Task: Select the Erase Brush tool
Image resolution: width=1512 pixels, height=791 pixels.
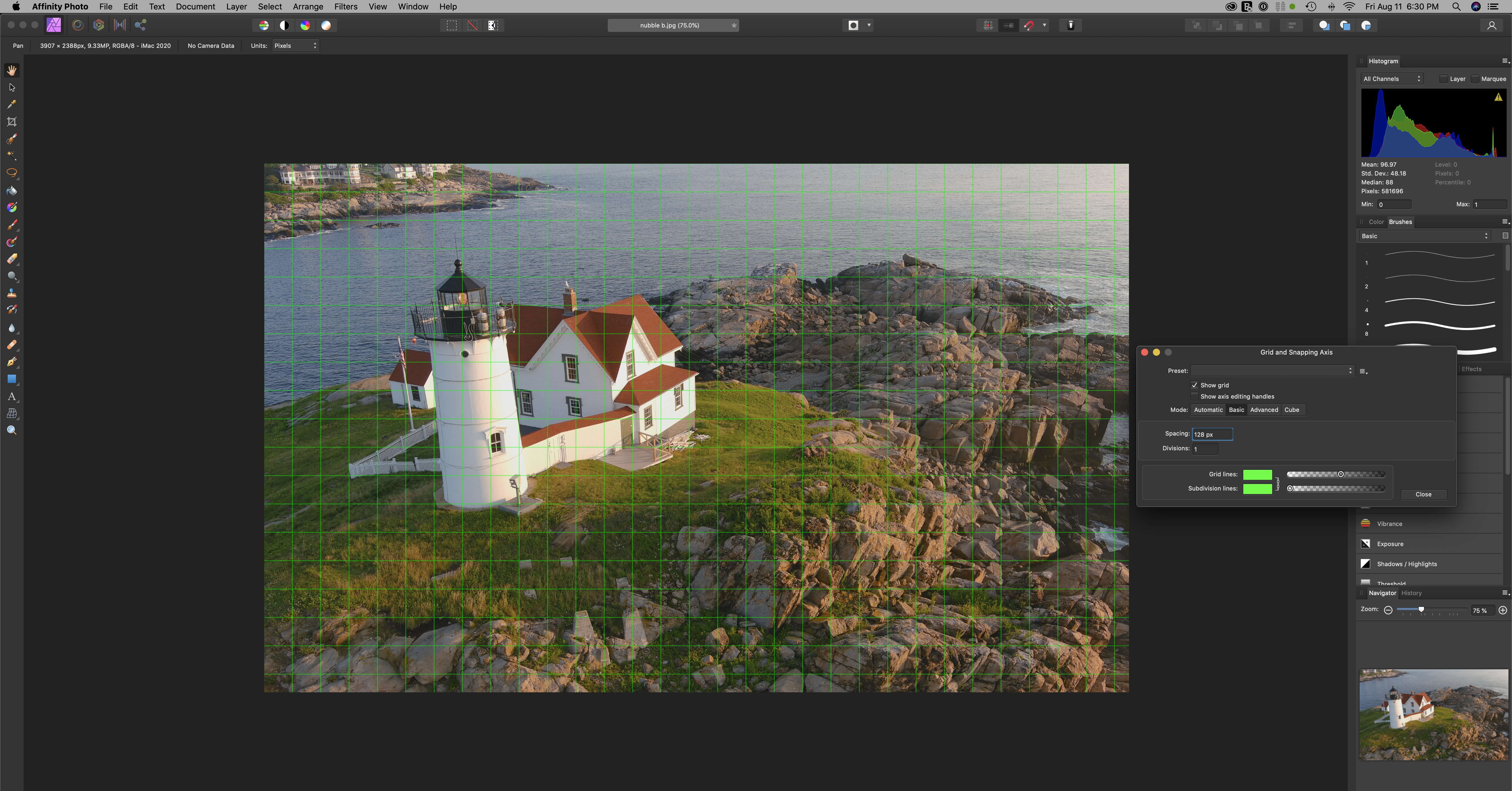Action: (12, 259)
